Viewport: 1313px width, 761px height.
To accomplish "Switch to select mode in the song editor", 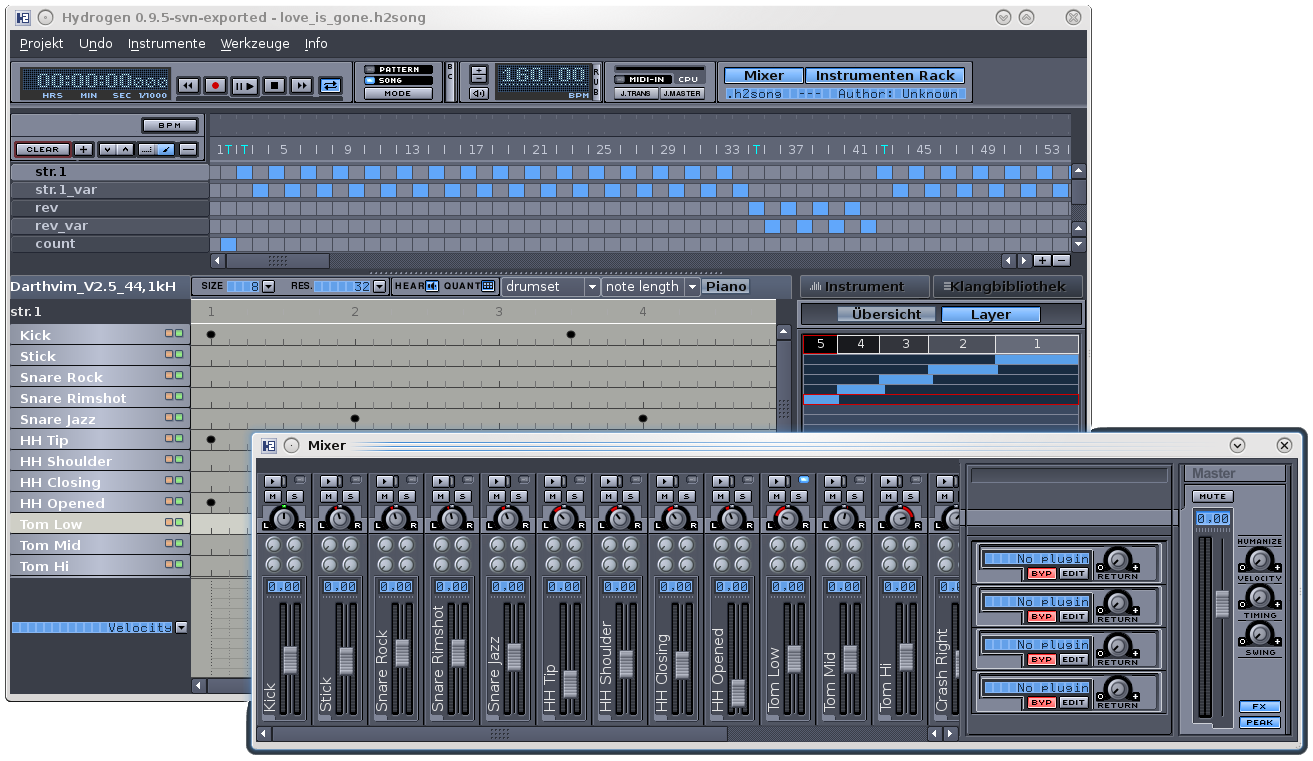I will (x=146, y=148).
